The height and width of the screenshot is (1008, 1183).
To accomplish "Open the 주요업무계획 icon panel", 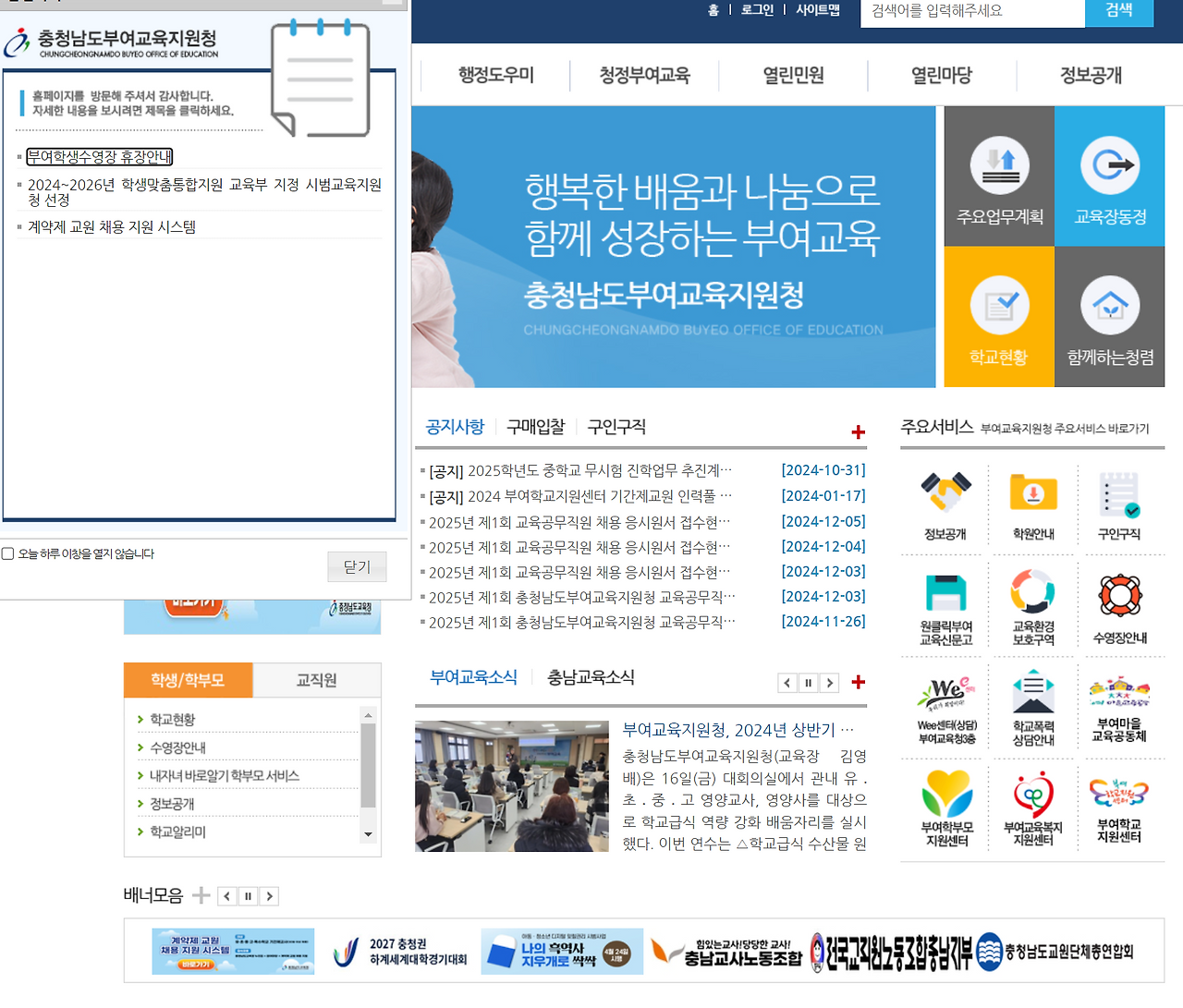I will click(x=998, y=176).
